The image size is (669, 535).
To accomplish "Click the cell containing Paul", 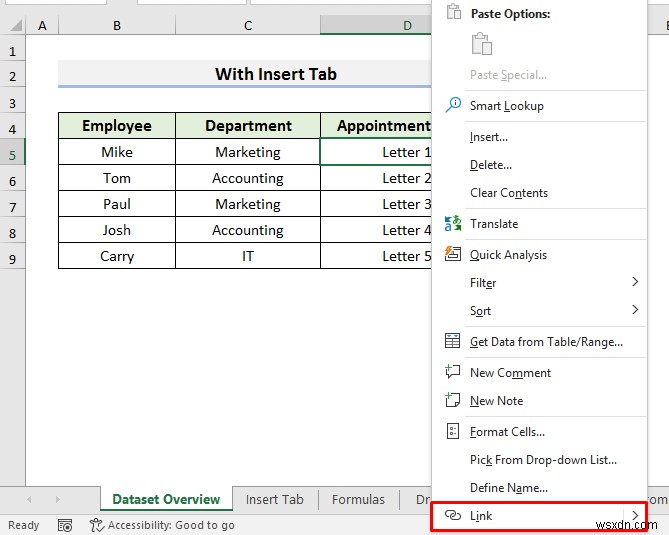I will tap(117, 204).
